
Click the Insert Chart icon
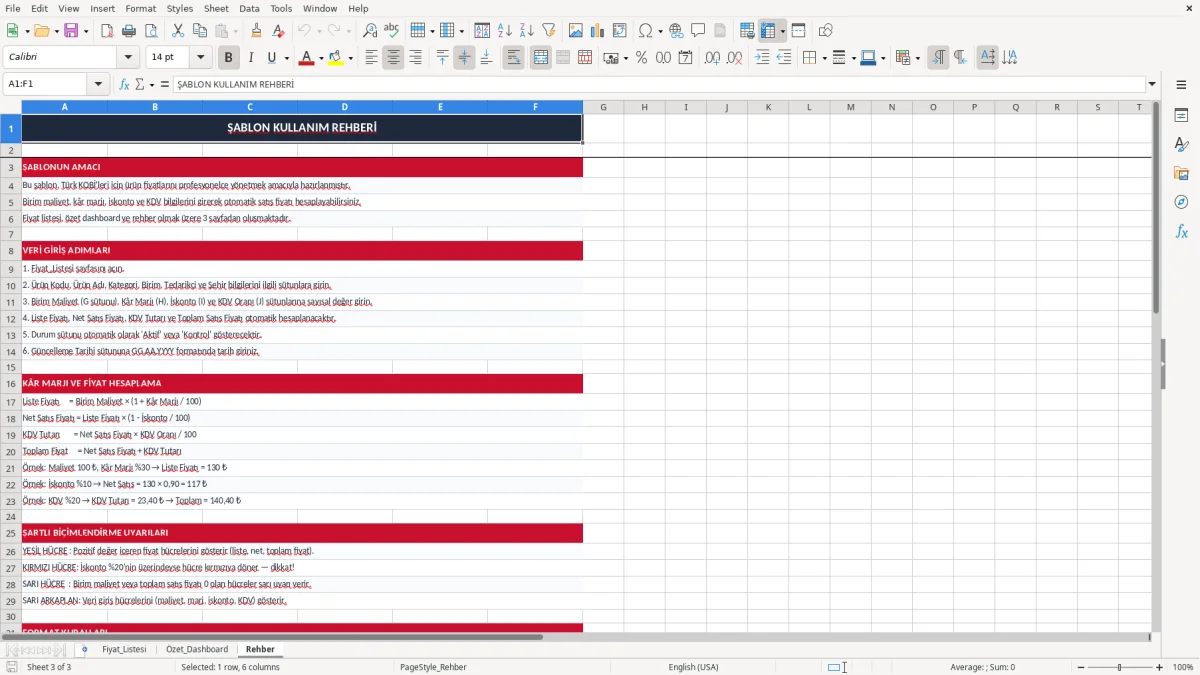(x=597, y=31)
